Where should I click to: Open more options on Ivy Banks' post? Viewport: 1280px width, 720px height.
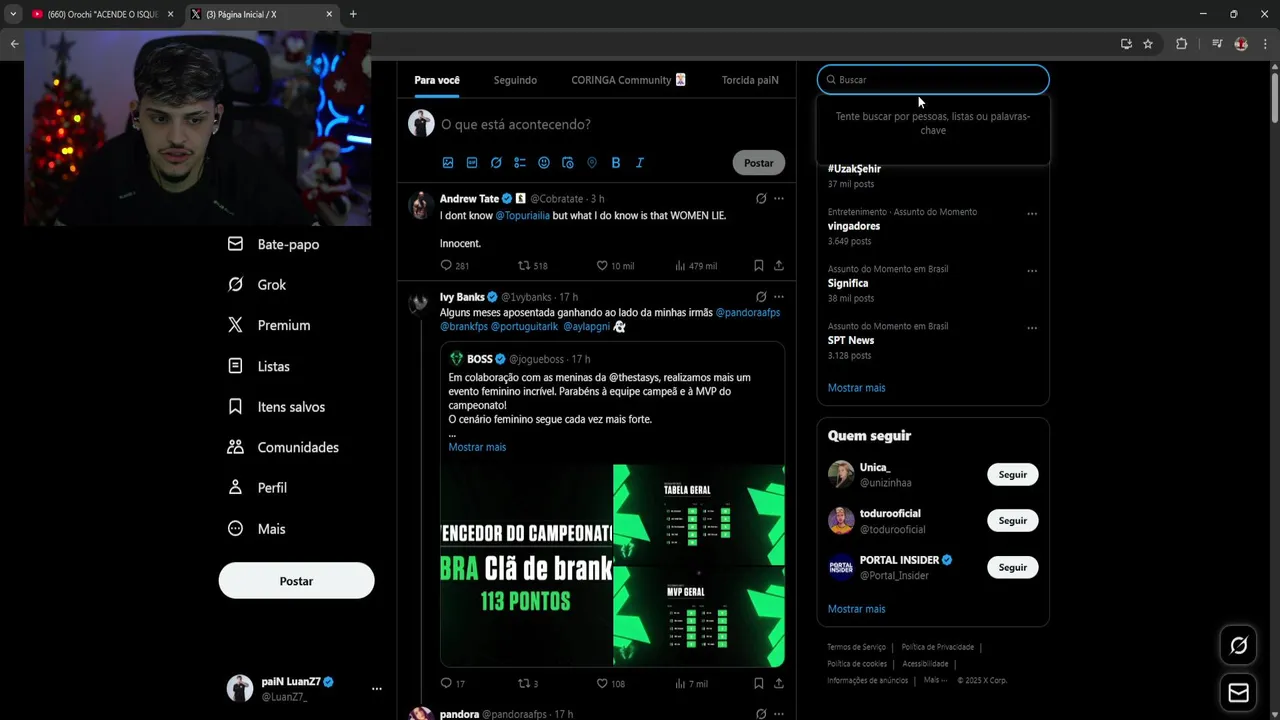[779, 297]
